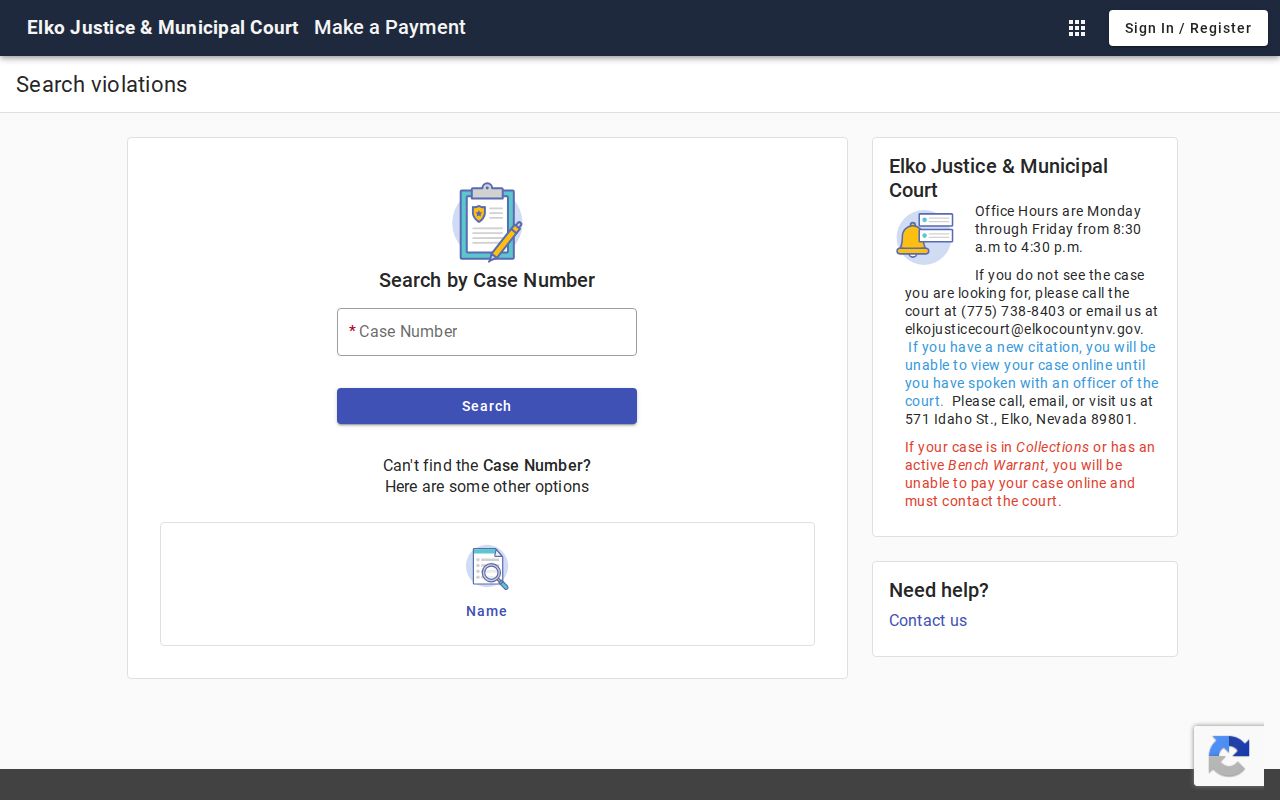1280x800 pixels.
Task: Click the Office Hours text
Action: point(1058,229)
